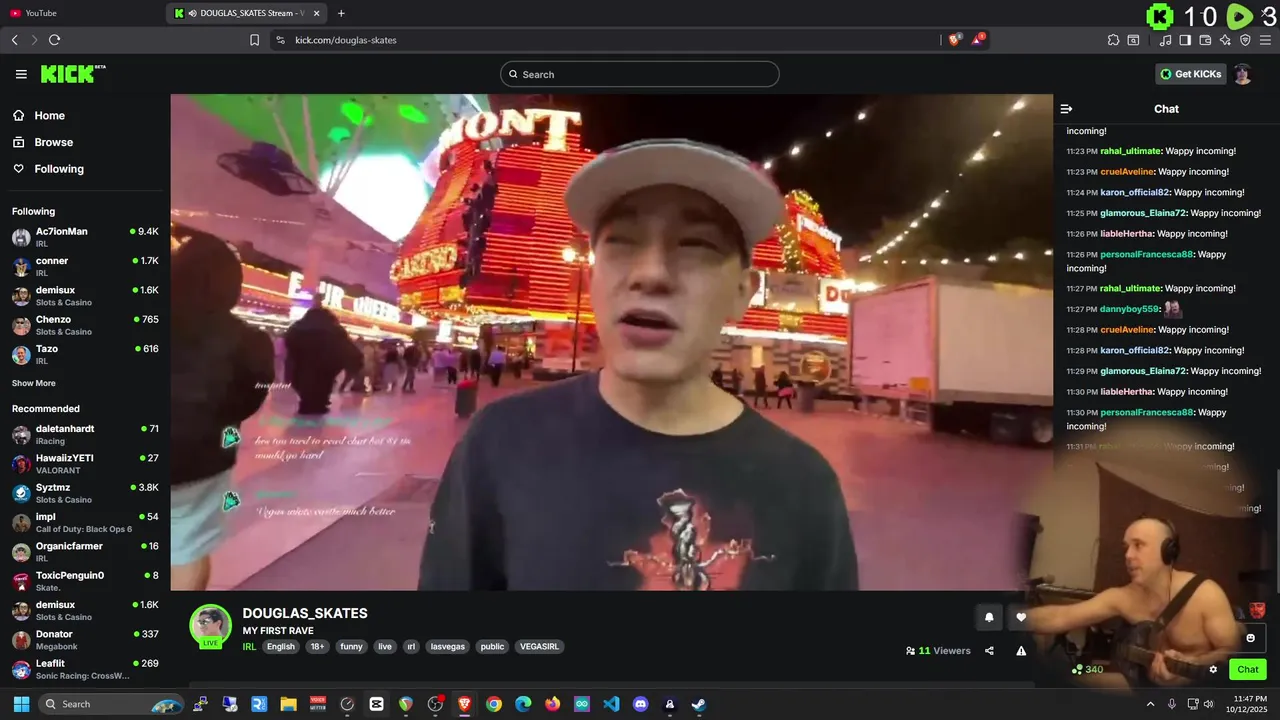
Task: Switch to YouTube browser tab
Action: coord(80,13)
